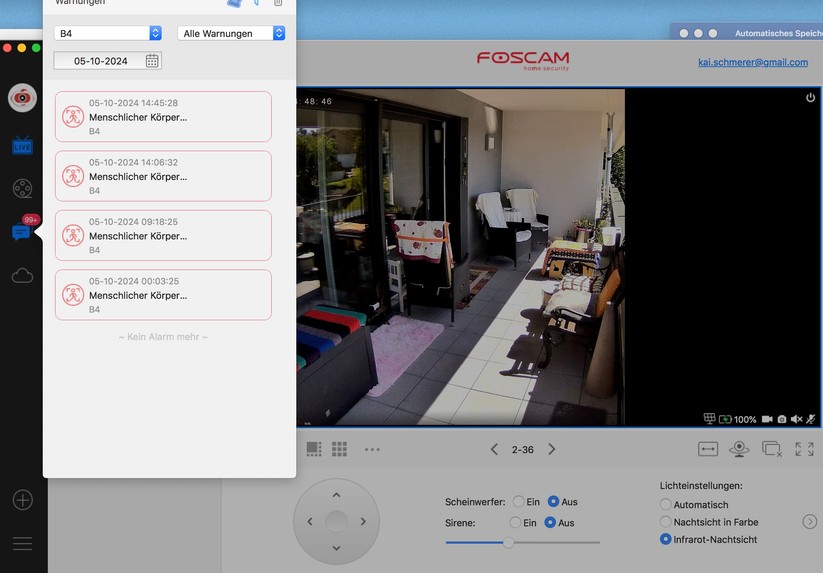The image size is (823, 573).
Task: Turn Scheinwerfer on with Ein radio
Action: point(518,502)
